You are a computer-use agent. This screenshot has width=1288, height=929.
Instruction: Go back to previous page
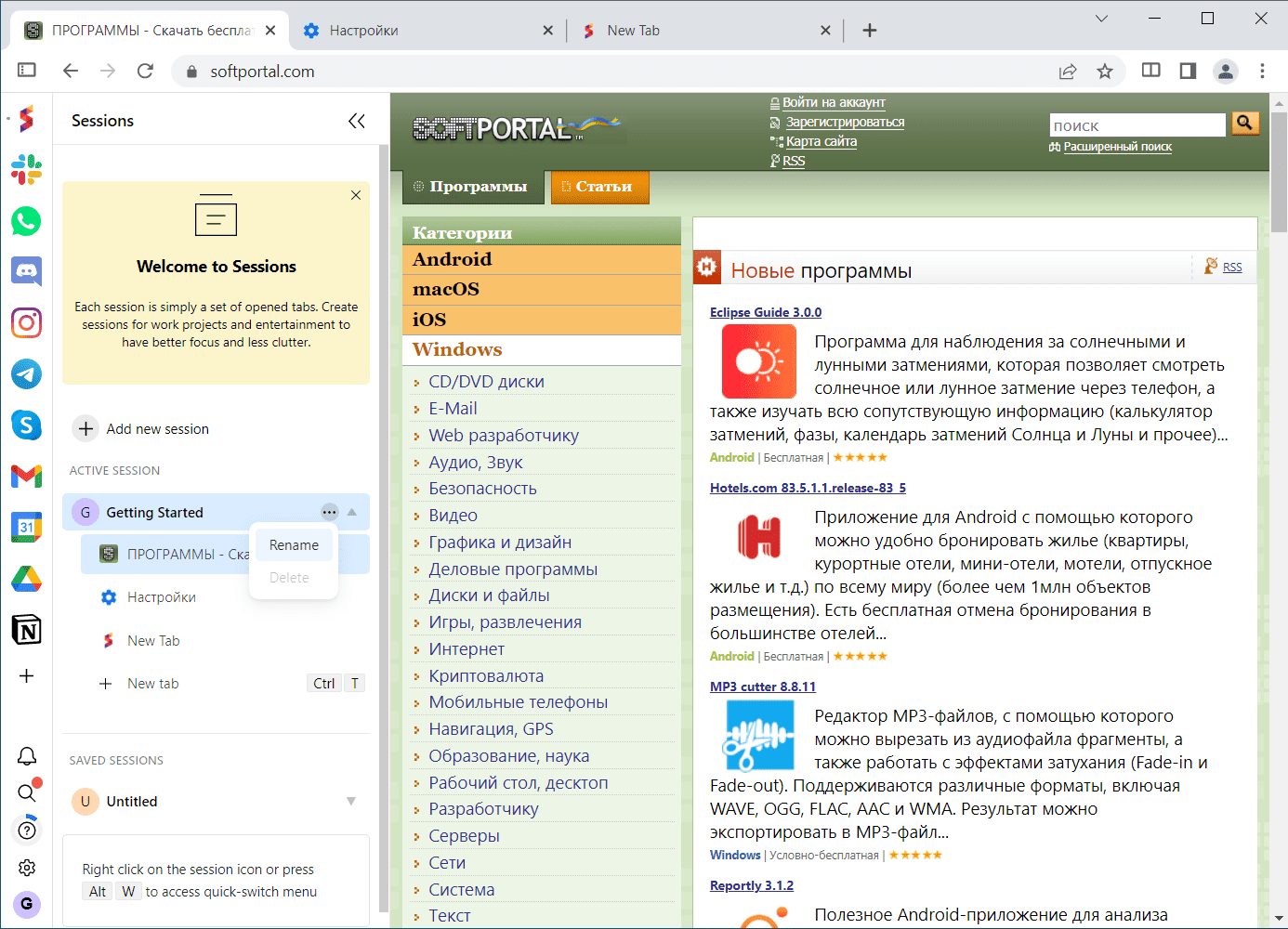pos(71,71)
